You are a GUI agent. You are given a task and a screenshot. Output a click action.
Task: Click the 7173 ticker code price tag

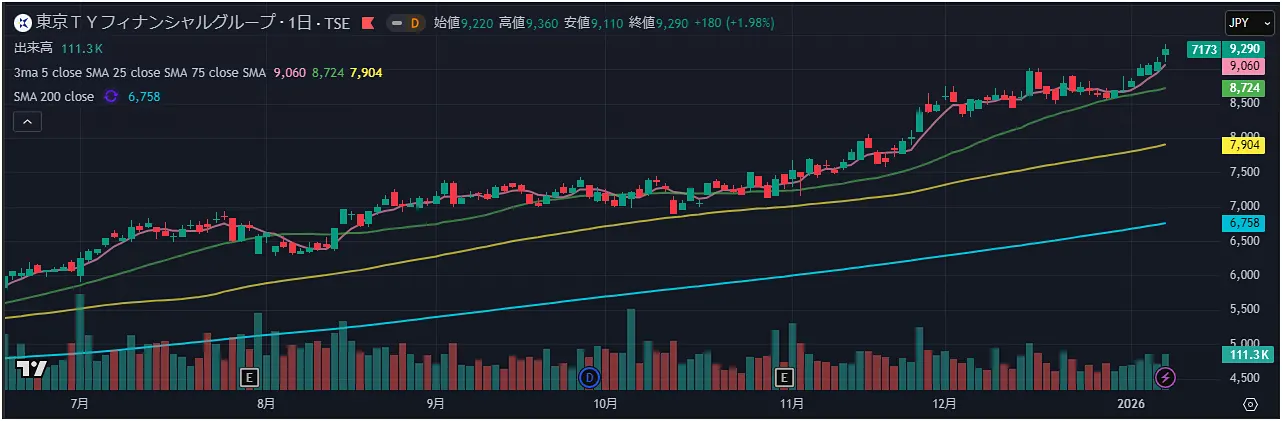pos(1203,49)
